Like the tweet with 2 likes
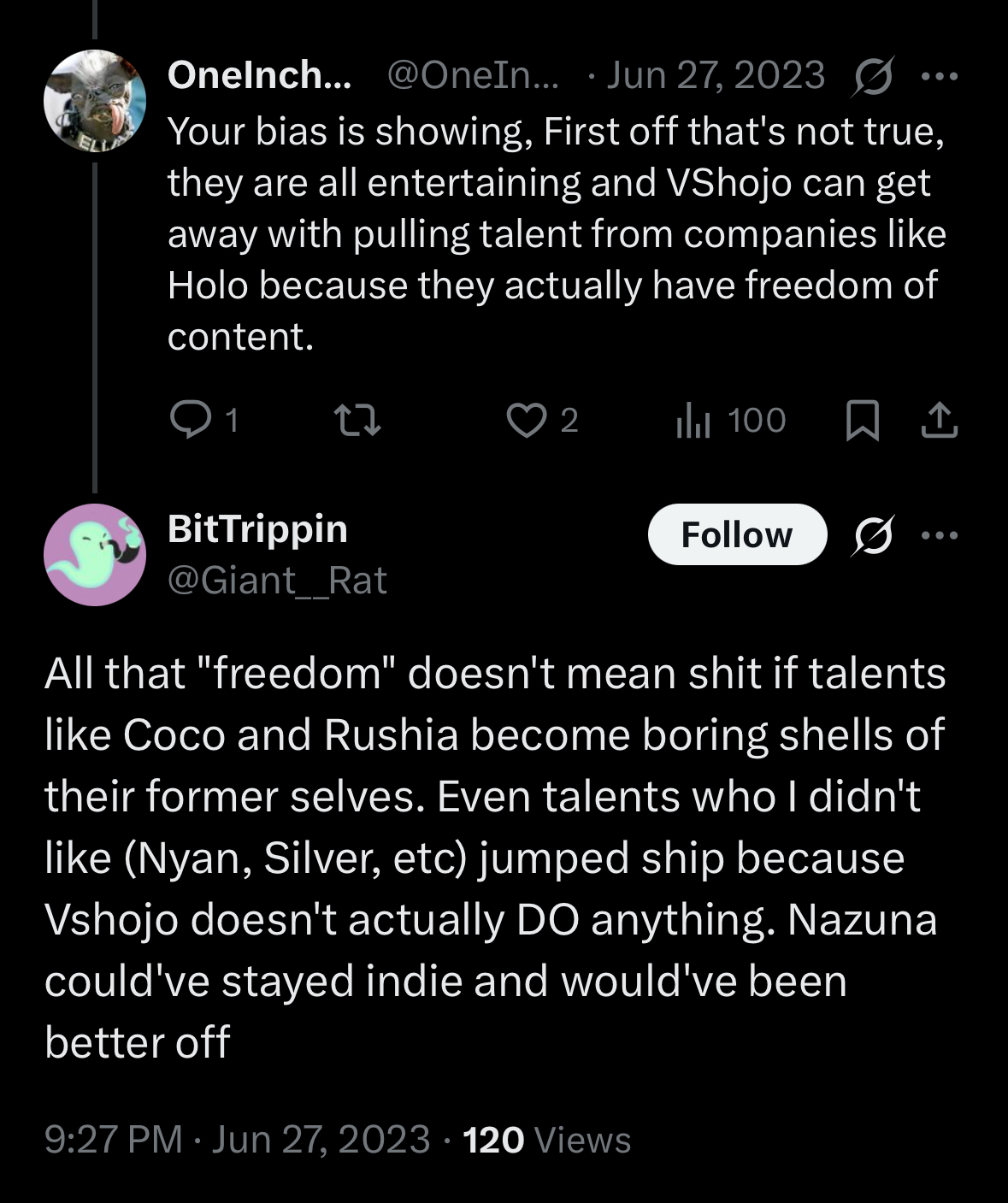The height and width of the screenshot is (1203, 1008). 525,420
